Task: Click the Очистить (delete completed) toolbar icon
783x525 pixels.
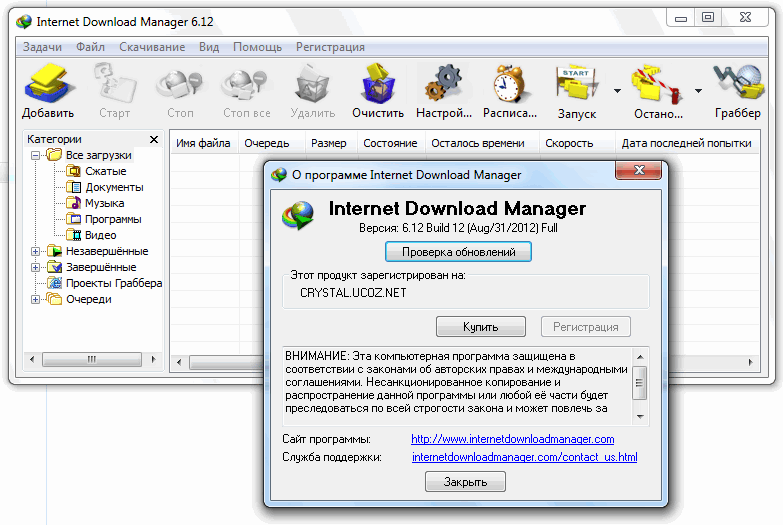Action: pyautogui.click(x=378, y=83)
